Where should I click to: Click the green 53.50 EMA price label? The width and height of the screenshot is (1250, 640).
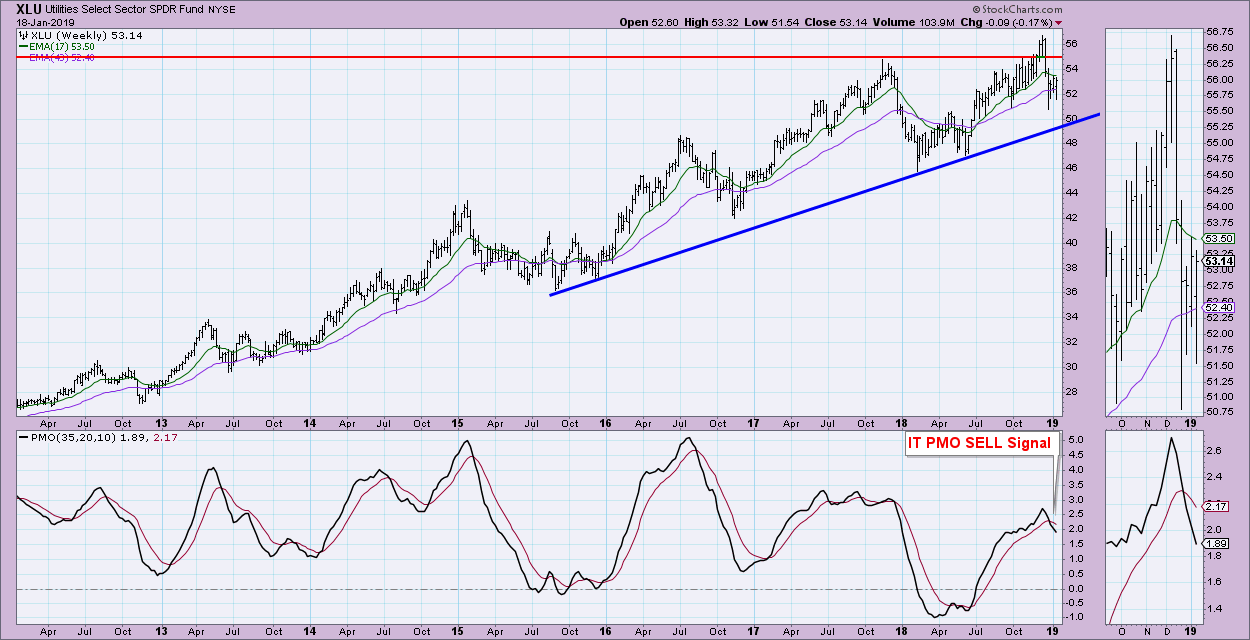coord(1221,238)
